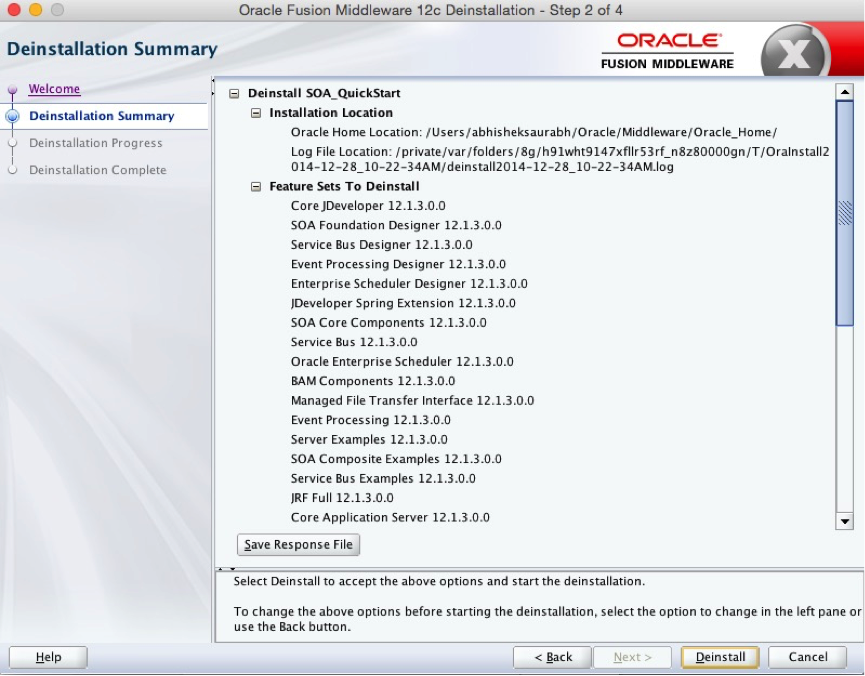Click the Installation Location label
This screenshot has height=676, width=865.
[x=331, y=113]
